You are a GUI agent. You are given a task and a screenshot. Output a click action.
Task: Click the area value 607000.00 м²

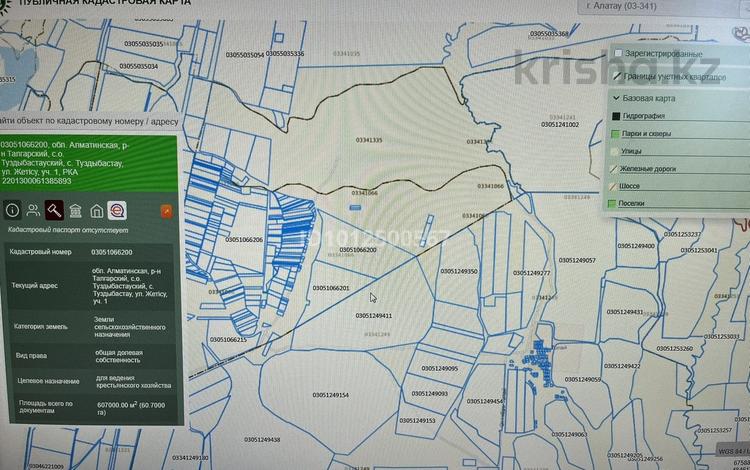(x=131, y=408)
